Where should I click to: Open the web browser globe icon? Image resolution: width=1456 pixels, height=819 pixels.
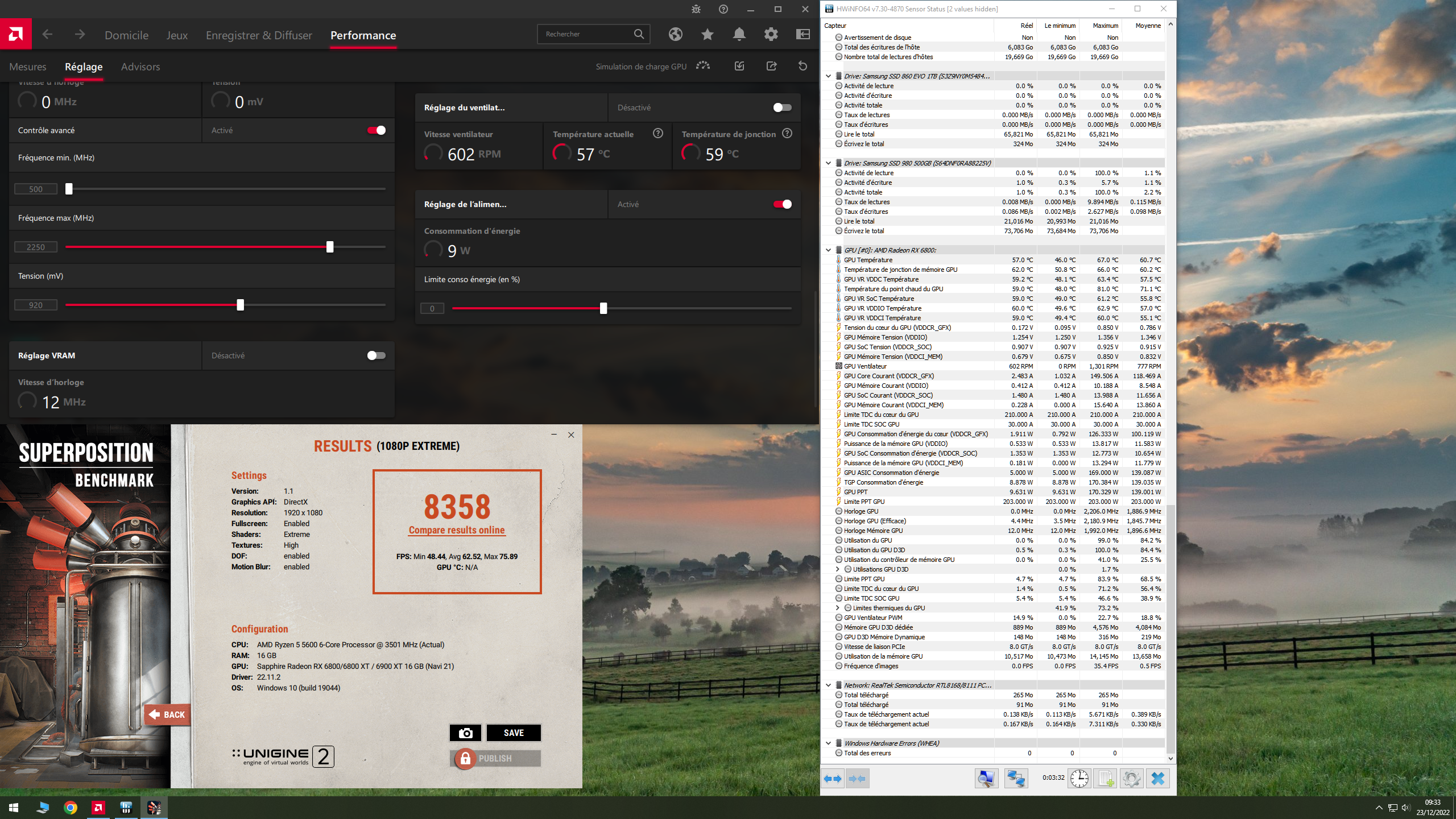[x=676, y=35]
